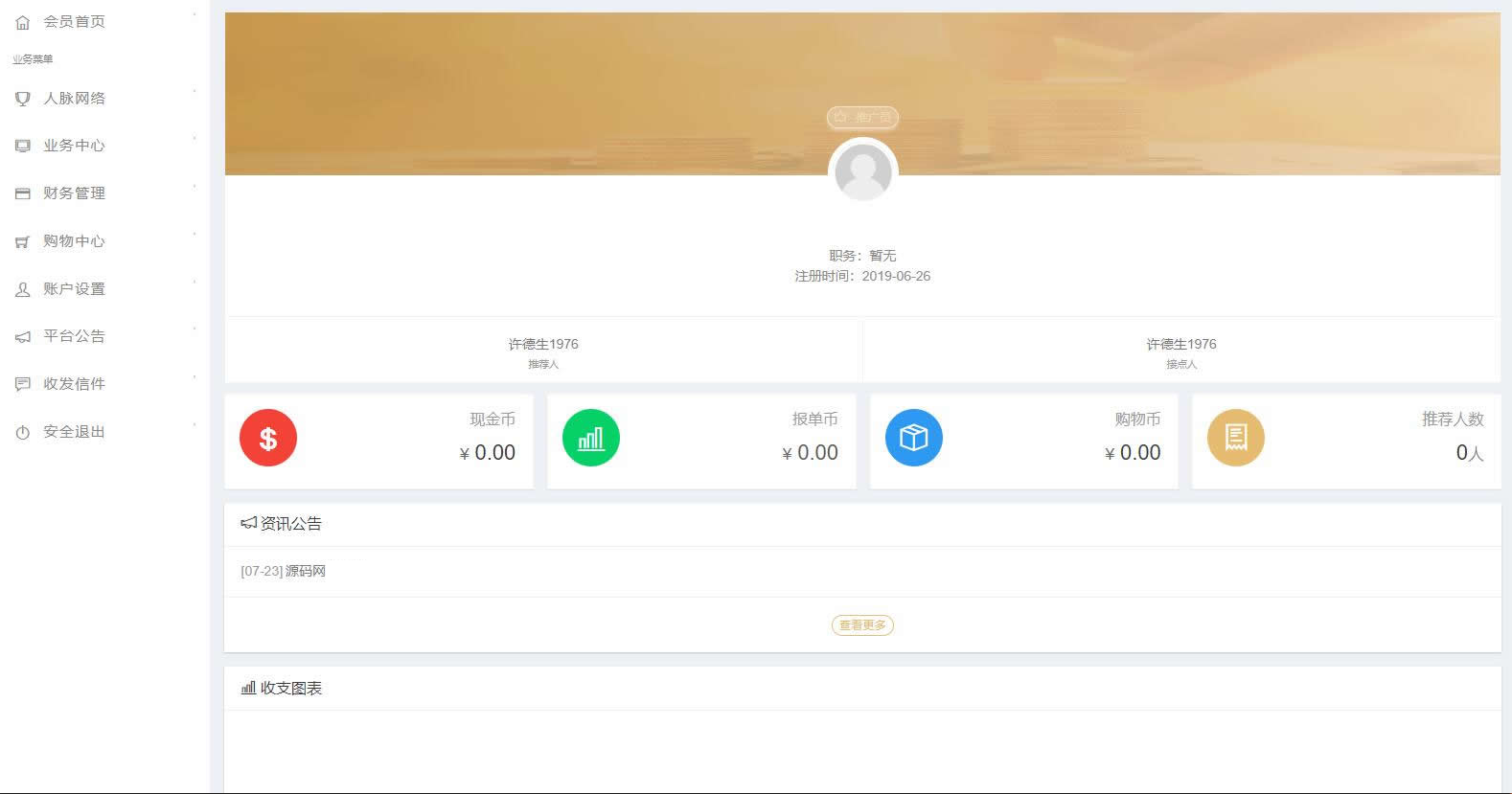The width and height of the screenshot is (1512, 794).
Task: Open the 业务中心 menu
Action: point(75,146)
